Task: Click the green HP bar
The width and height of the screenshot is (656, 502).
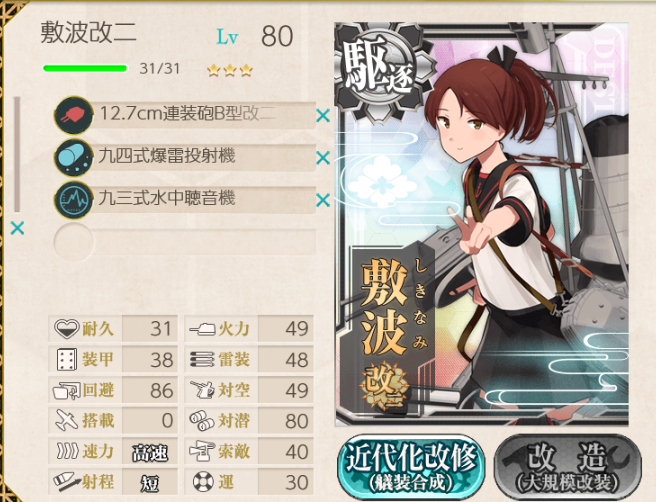Action: click(x=85, y=69)
